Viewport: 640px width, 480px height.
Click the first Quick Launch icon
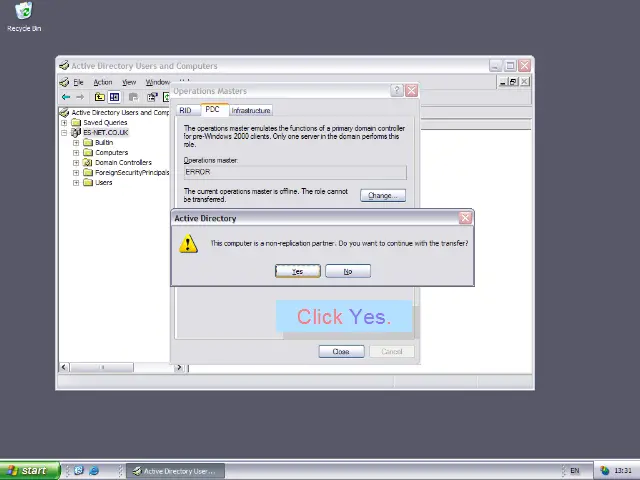(x=79, y=471)
